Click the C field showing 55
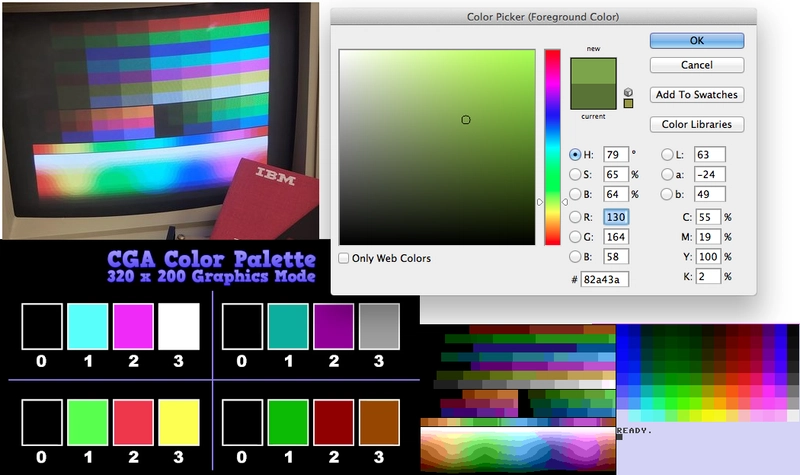The width and height of the screenshot is (800, 475). coord(708,217)
